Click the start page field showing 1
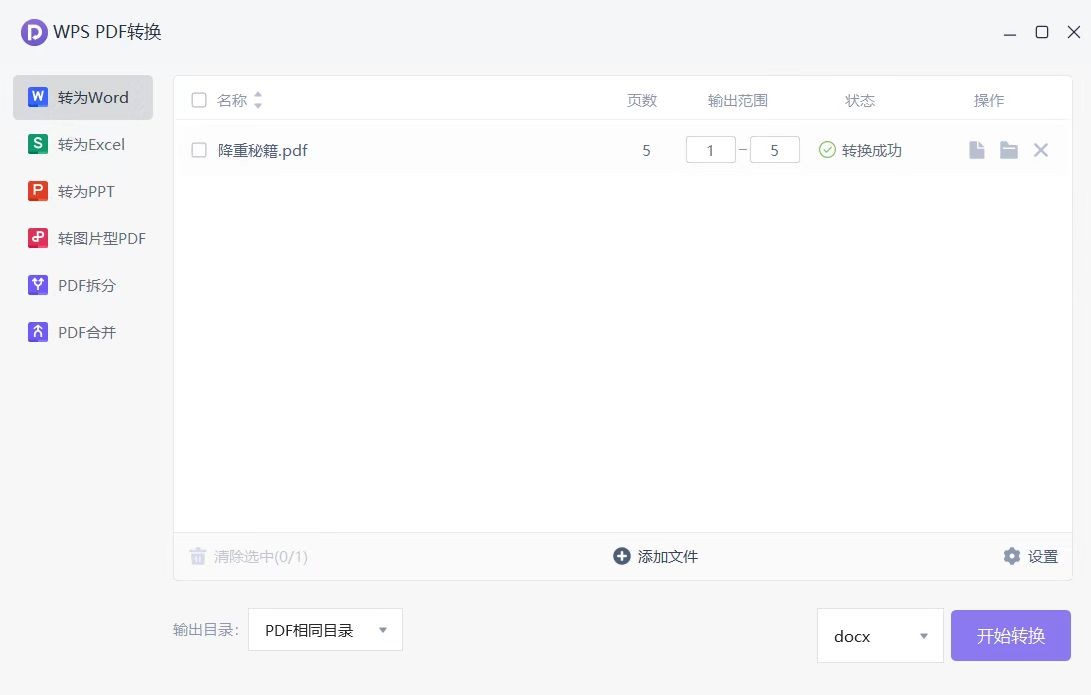 710,150
